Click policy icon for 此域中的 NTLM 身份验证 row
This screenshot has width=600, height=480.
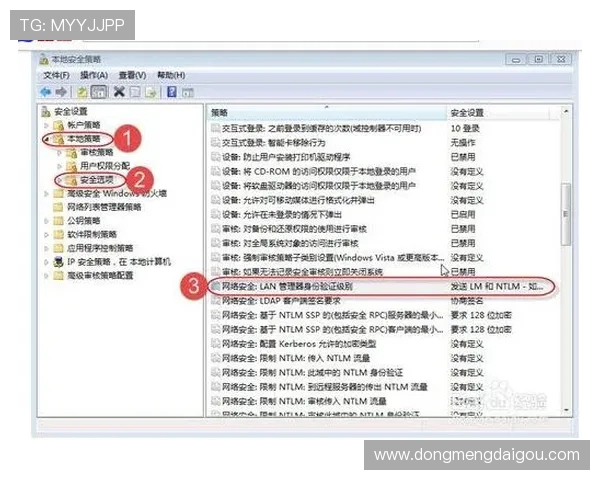[x=215, y=372]
